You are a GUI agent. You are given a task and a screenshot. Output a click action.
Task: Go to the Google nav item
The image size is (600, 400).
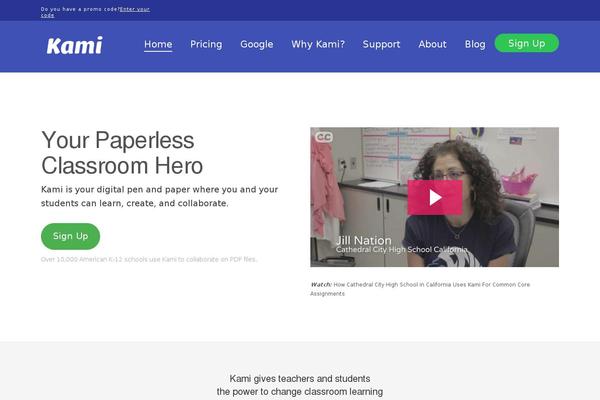tap(256, 44)
